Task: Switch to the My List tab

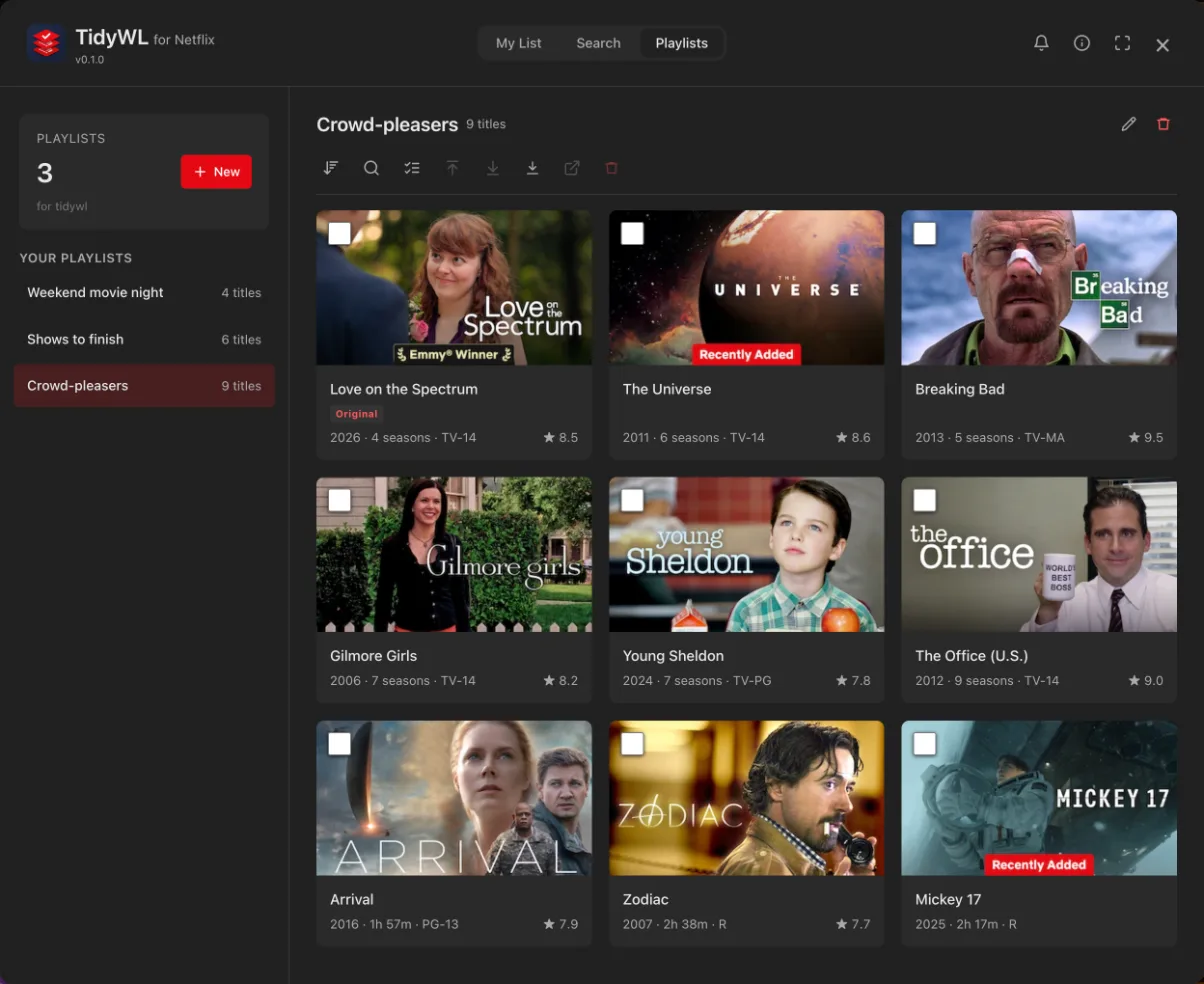Action: [x=518, y=43]
